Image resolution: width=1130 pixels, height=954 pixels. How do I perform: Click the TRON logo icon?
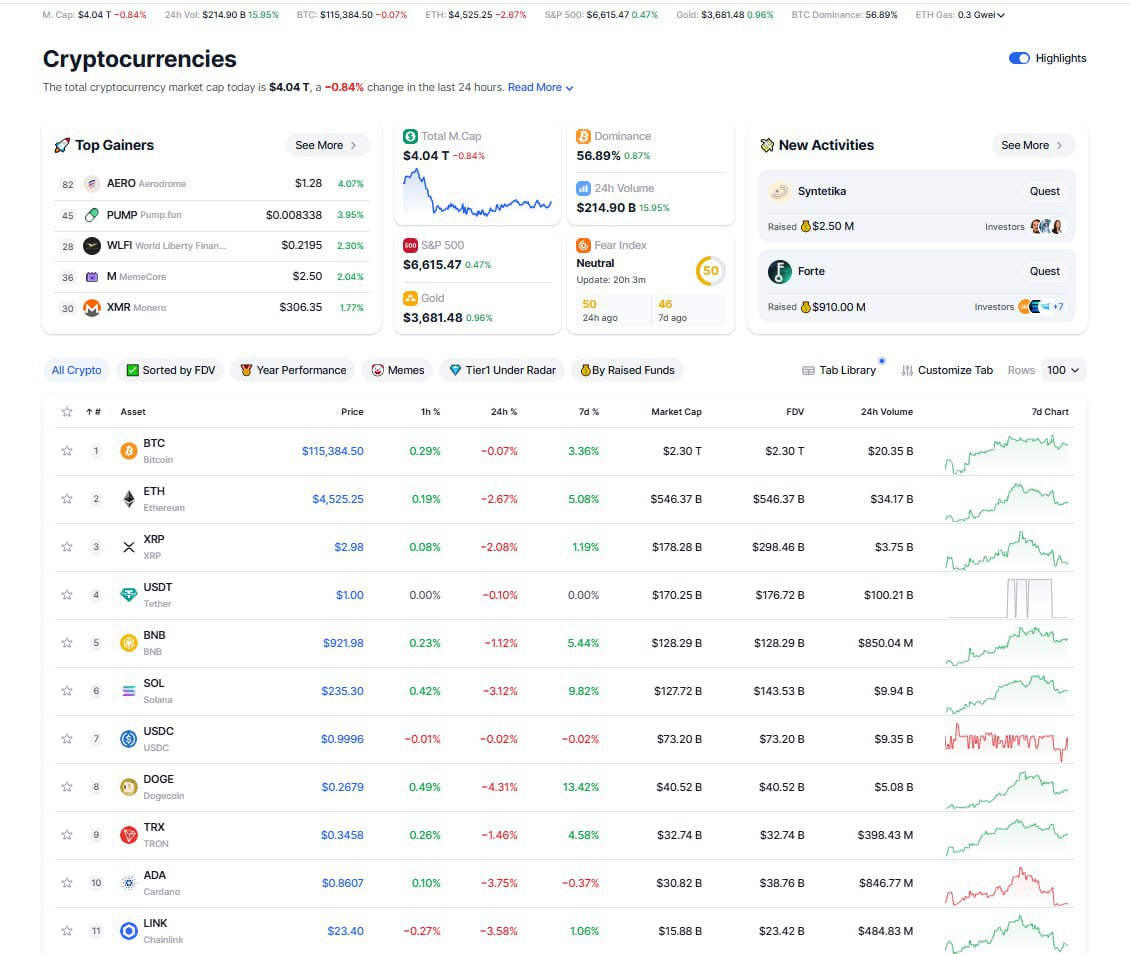[128, 835]
